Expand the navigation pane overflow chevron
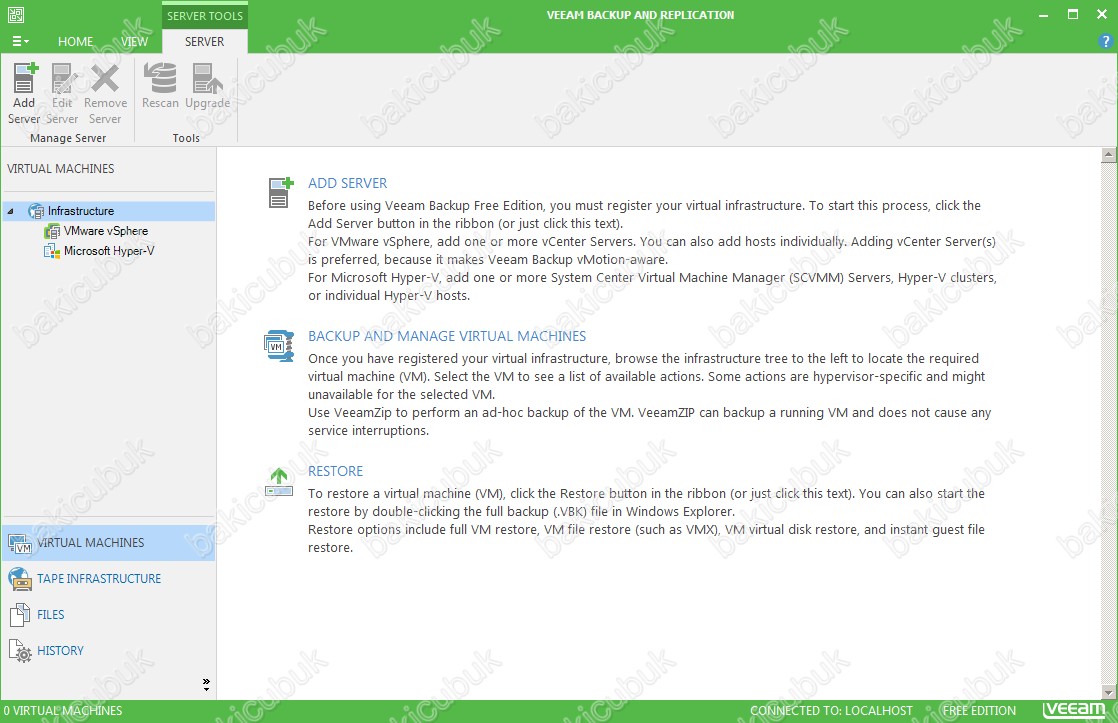This screenshot has height=723, width=1118. [x=206, y=684]
